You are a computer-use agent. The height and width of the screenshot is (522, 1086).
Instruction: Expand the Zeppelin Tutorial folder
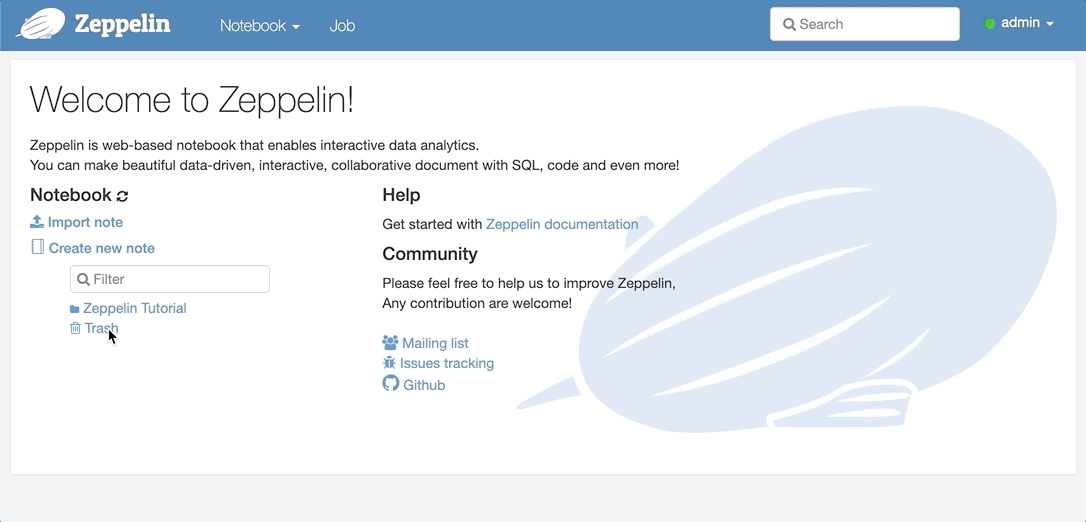tap(134, 308)
